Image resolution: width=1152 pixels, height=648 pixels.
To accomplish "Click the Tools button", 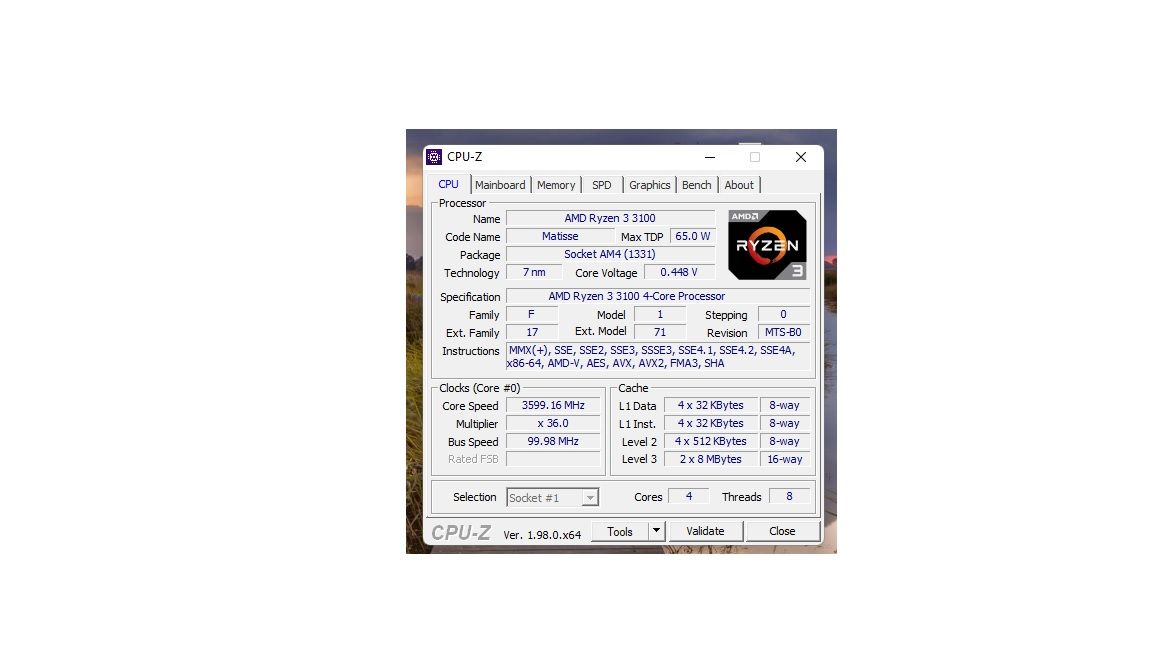I will [619, 531].
